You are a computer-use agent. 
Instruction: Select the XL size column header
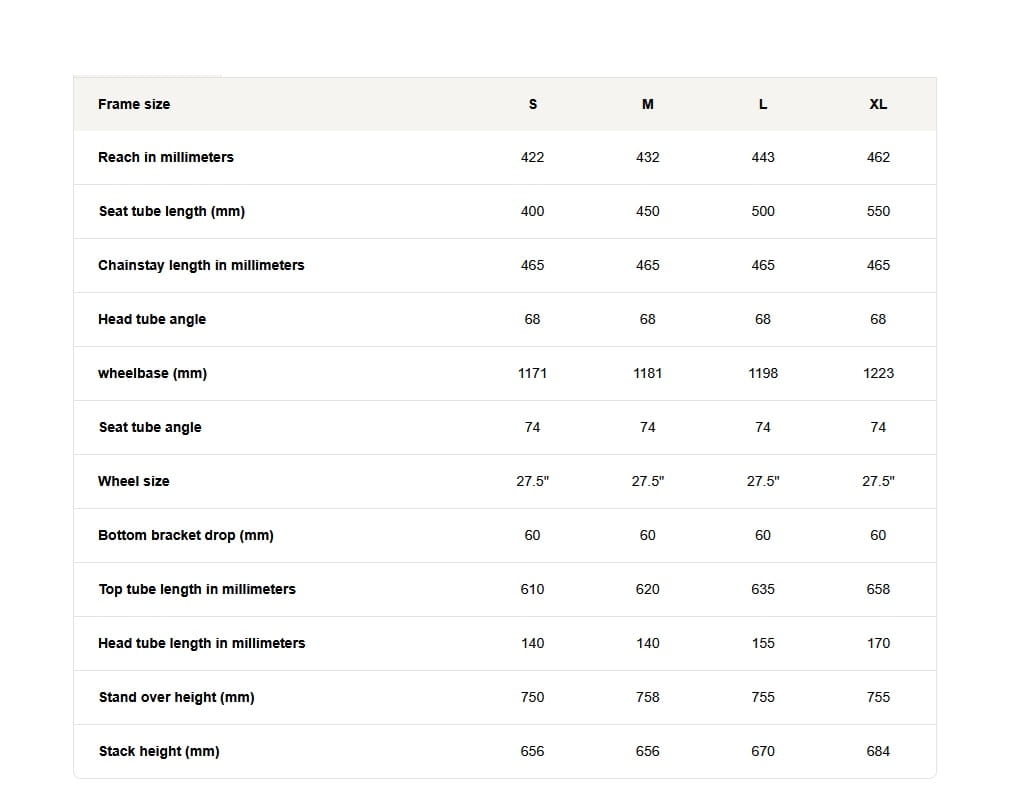878,104
